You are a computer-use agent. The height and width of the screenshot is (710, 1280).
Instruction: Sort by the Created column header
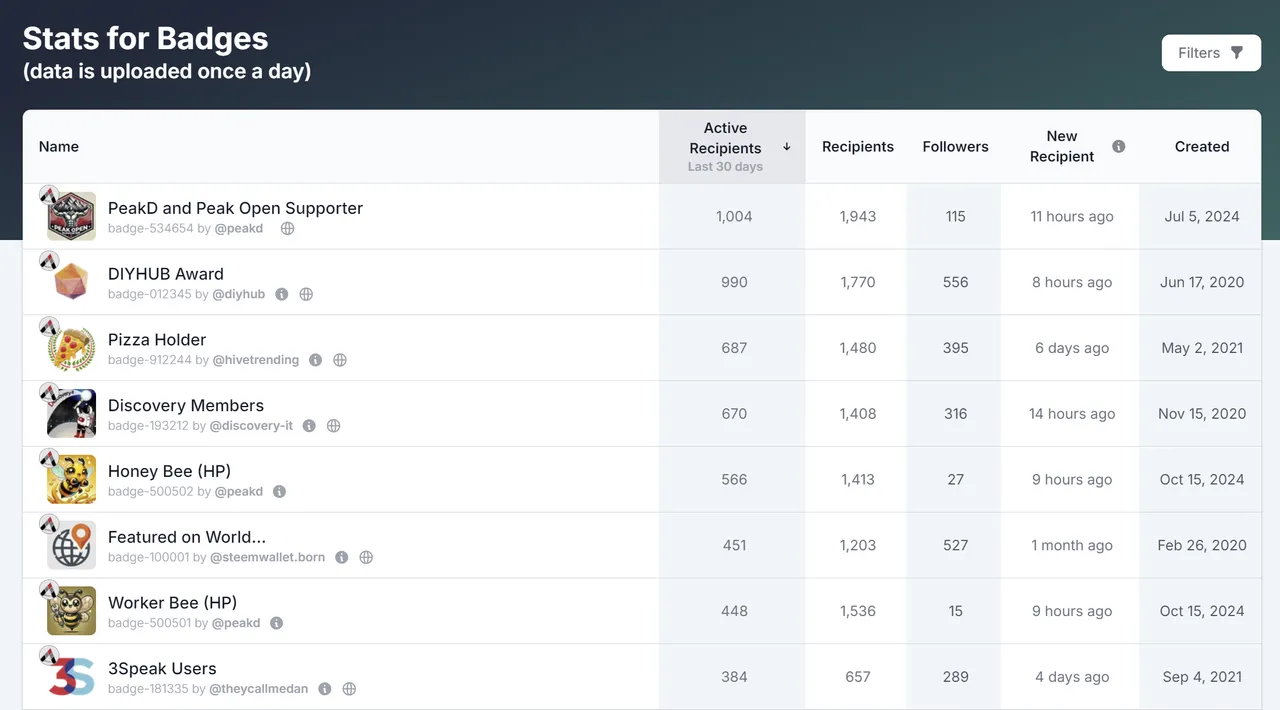click(1202, 147)
